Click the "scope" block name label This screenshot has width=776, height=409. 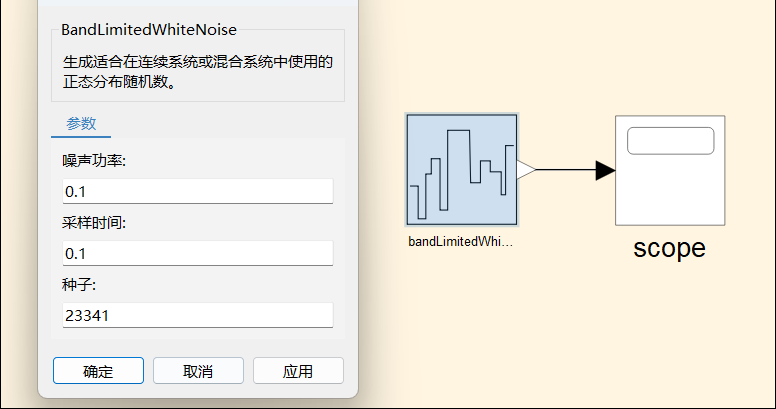[669, 248]
